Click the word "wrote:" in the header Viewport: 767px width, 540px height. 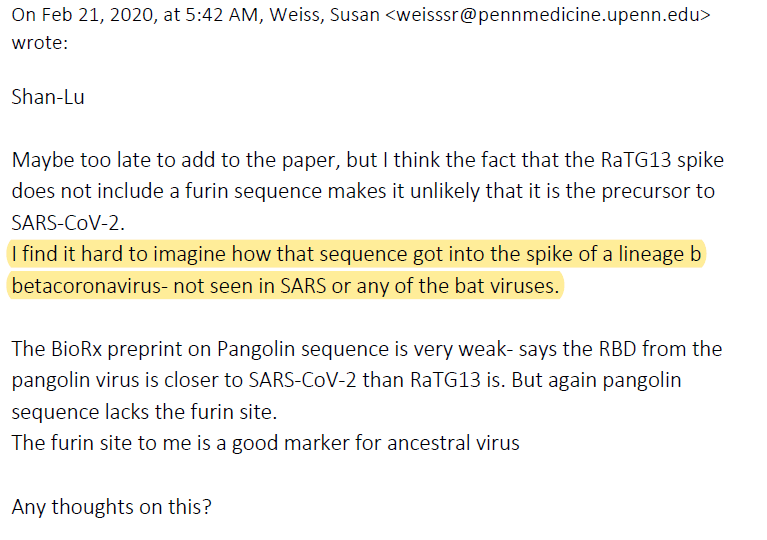pyautogui.click(x=39, y=44)
